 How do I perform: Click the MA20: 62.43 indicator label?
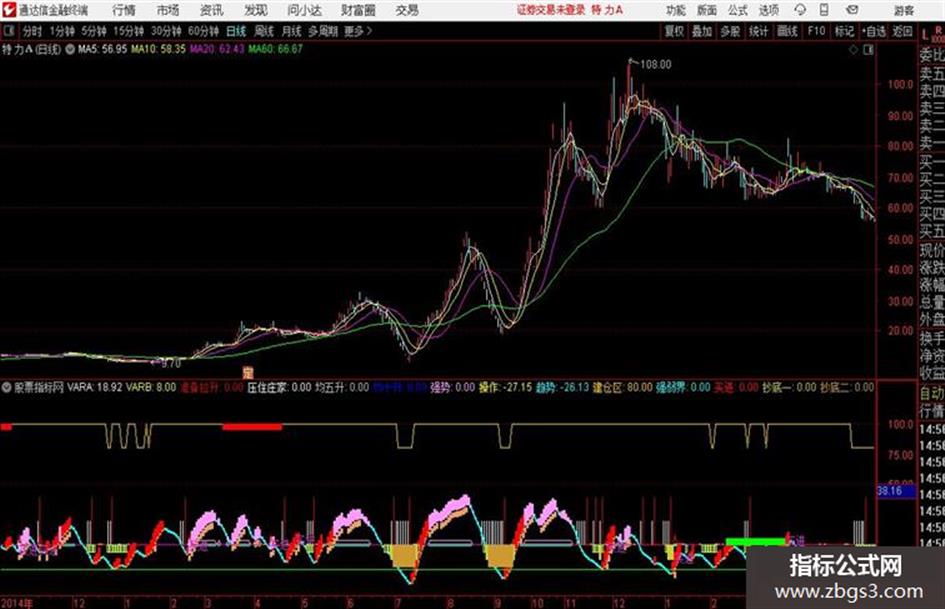[x=217, y=49]
